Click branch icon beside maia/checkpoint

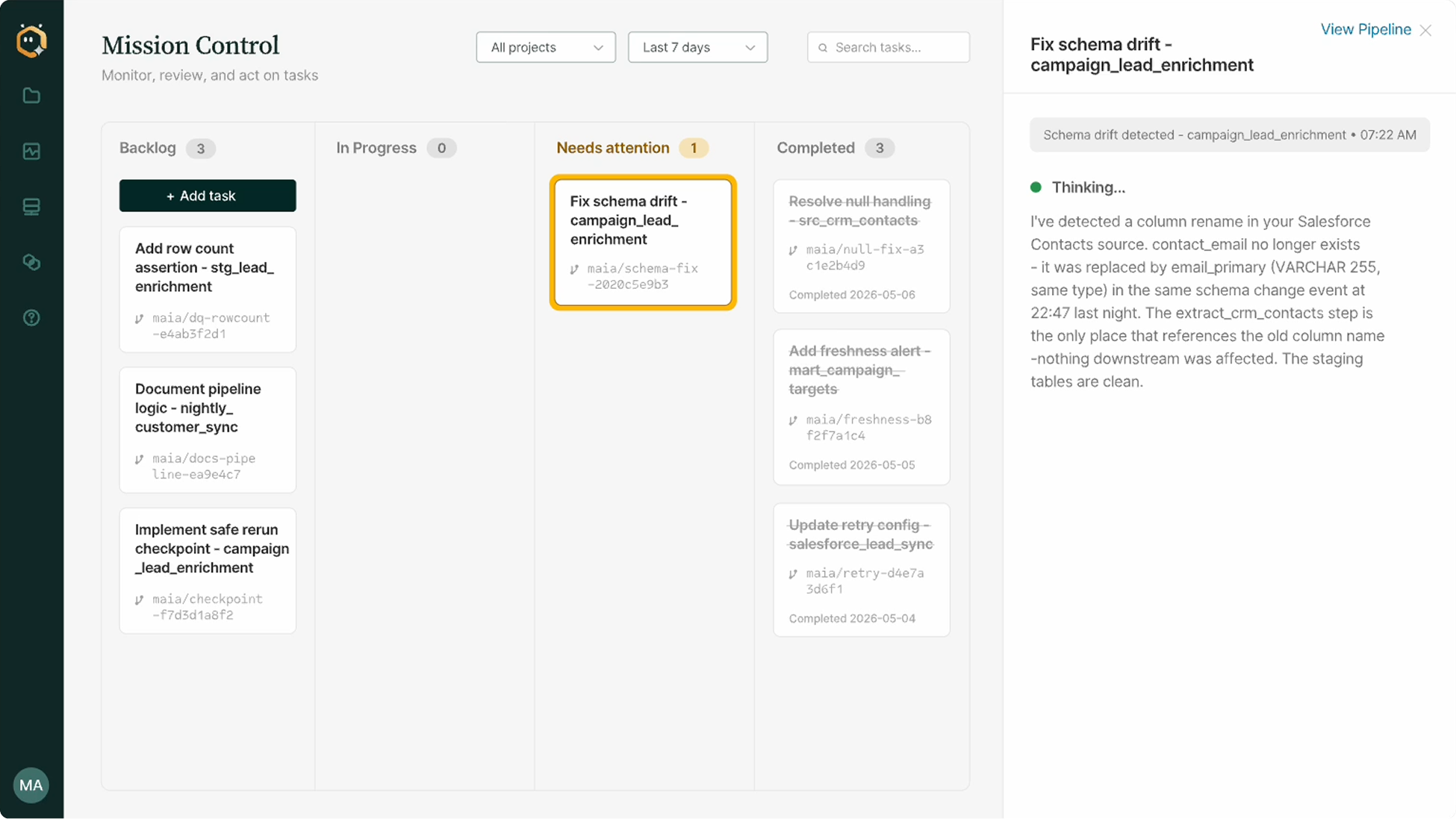point(139,600)
